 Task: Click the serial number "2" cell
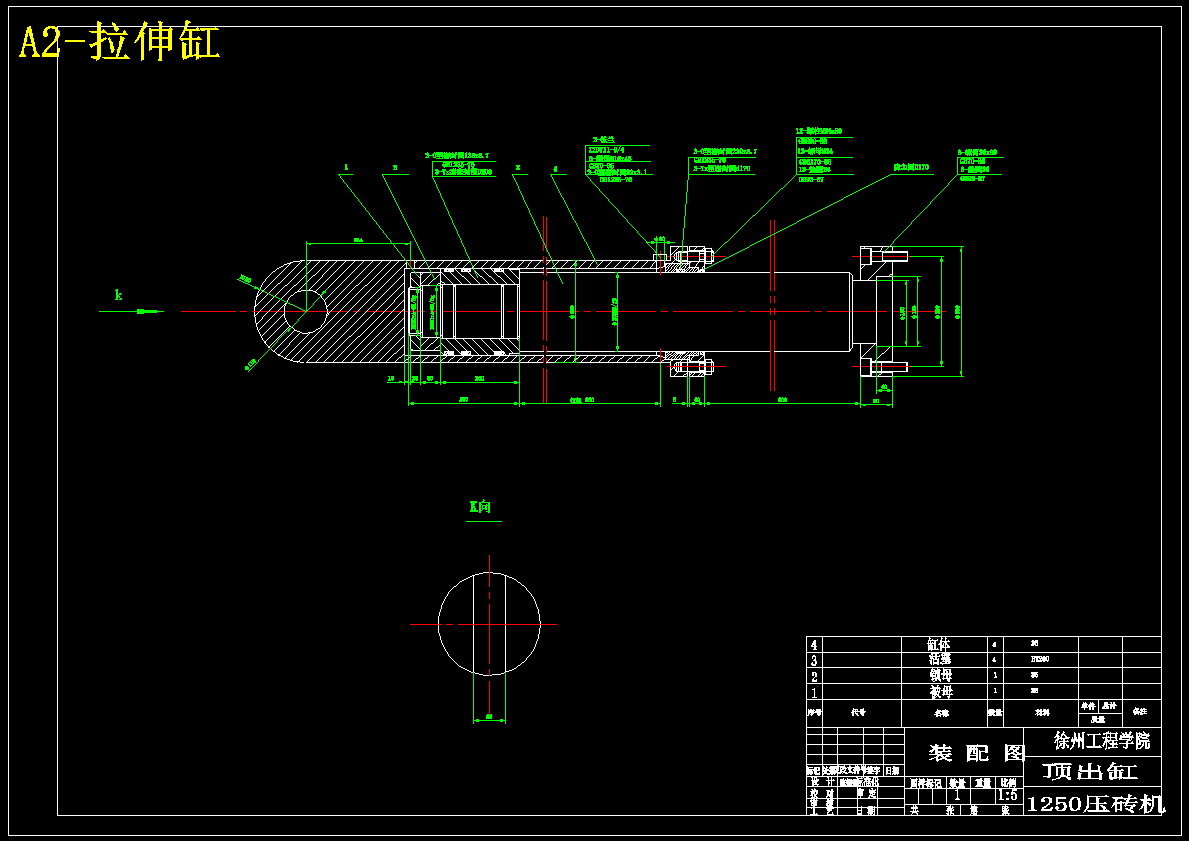point(814,676)
